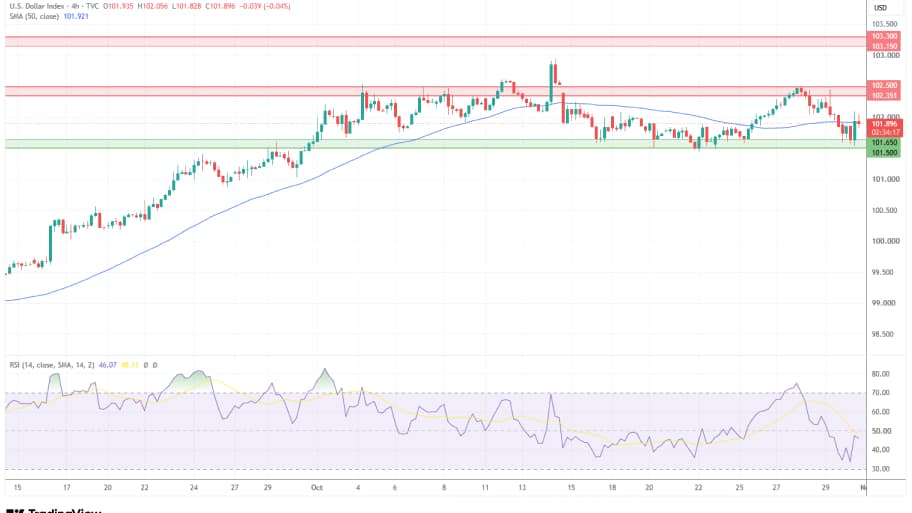
Task: Click the low price L101.828
Action: (186, 6)
